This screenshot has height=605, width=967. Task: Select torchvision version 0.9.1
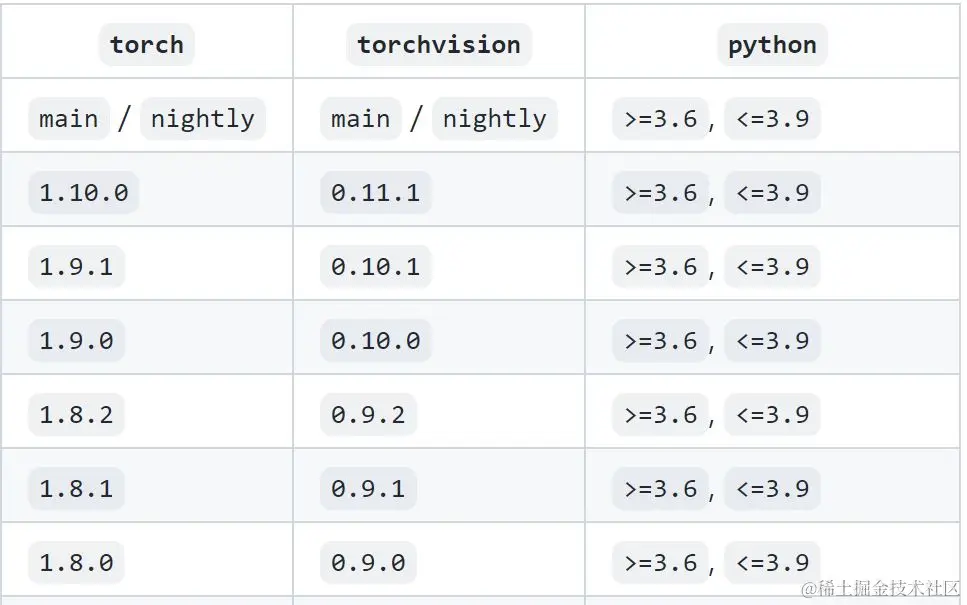[x=368, y=488]
